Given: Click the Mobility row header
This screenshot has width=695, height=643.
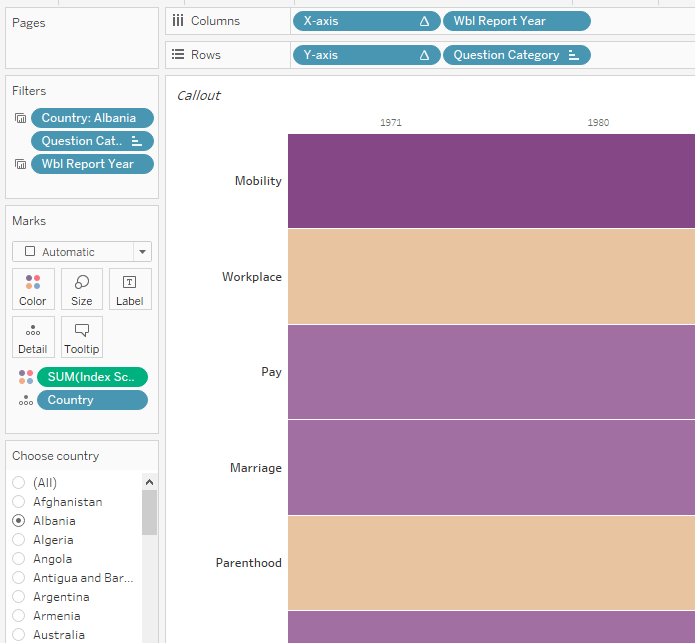Looking at the screenshot, I should point(258,181).
